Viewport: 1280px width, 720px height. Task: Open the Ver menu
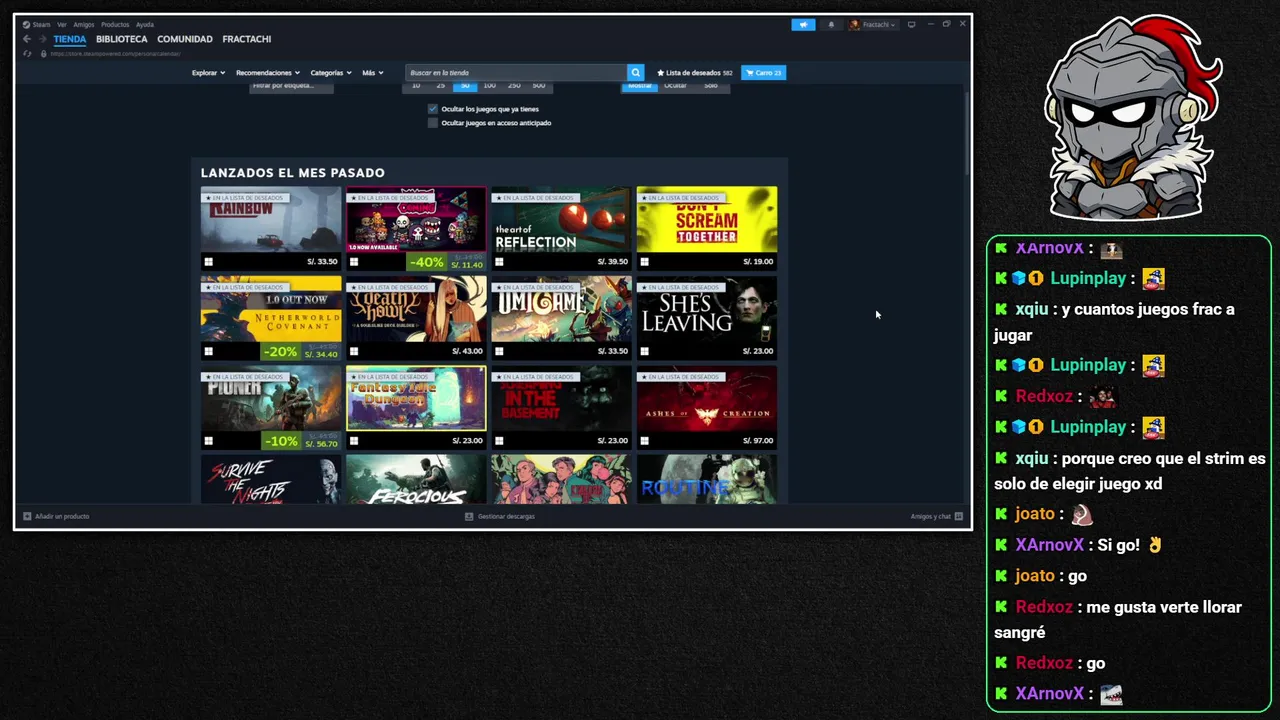click(62, 24)
